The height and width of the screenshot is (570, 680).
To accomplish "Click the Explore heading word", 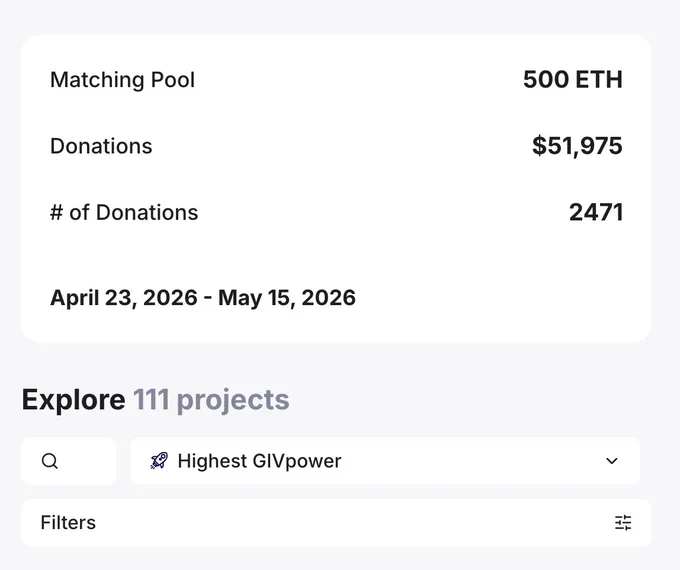I will click(73, 400).
